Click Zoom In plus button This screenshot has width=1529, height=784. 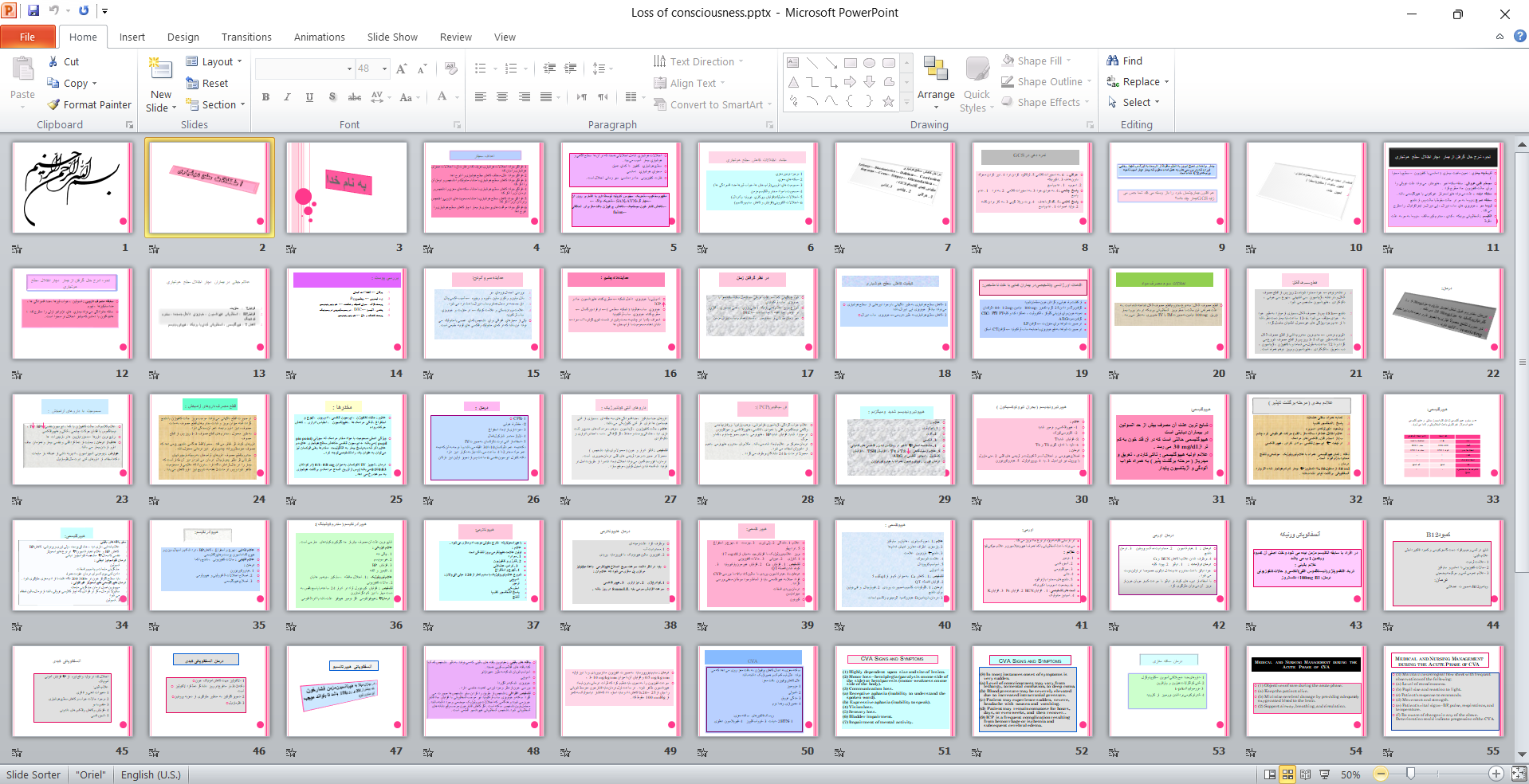(x=1496, y=774)
